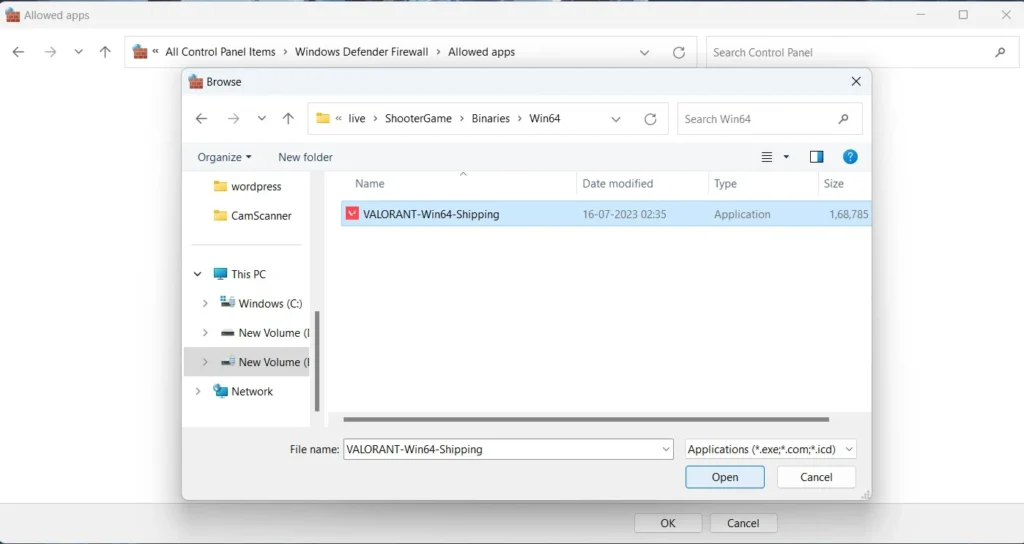
Task: Open the File name dropdown arrow
Action: tap(666, 449)
